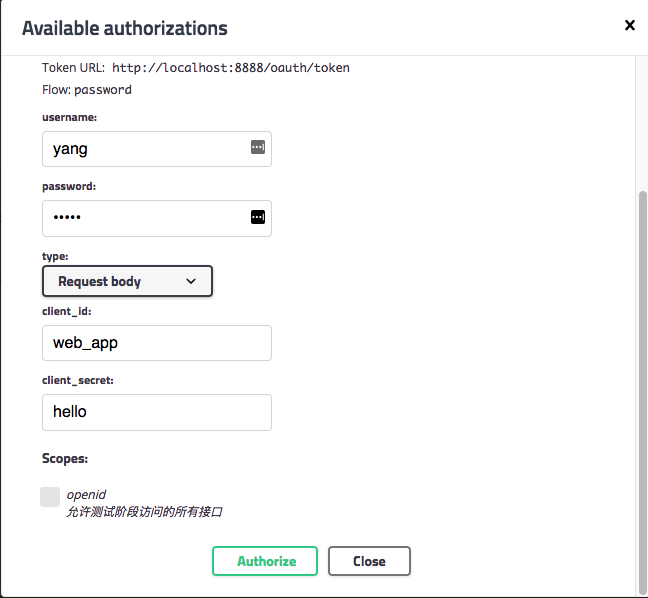
Task: Enable the openid scope checkbox
Action: point(50,497)
